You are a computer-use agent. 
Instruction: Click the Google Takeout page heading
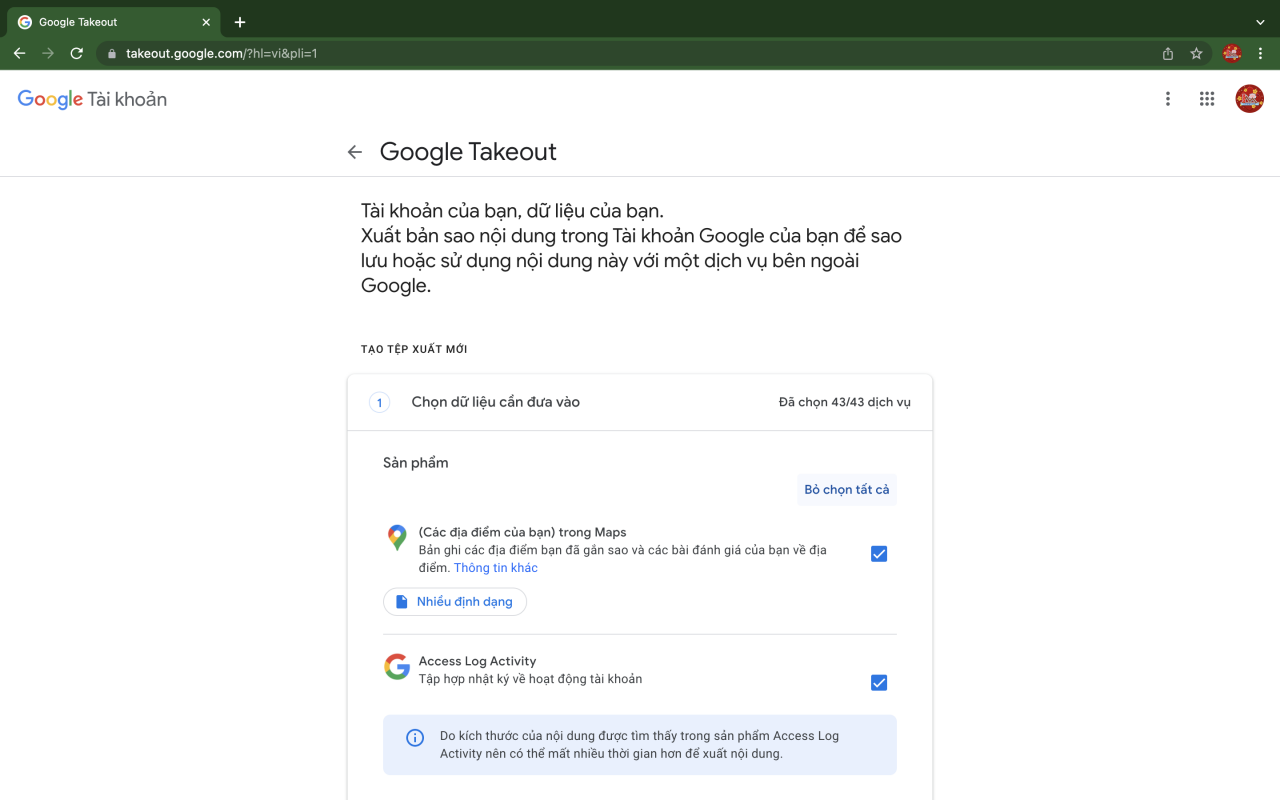(468, 152)
